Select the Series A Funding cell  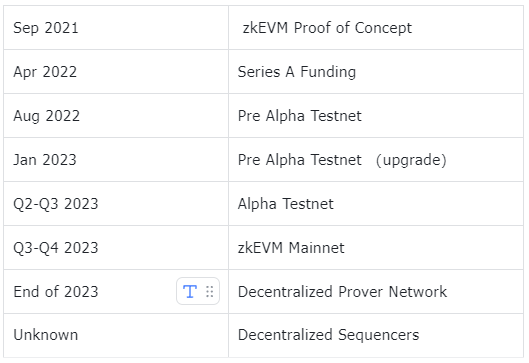(376, 72)
